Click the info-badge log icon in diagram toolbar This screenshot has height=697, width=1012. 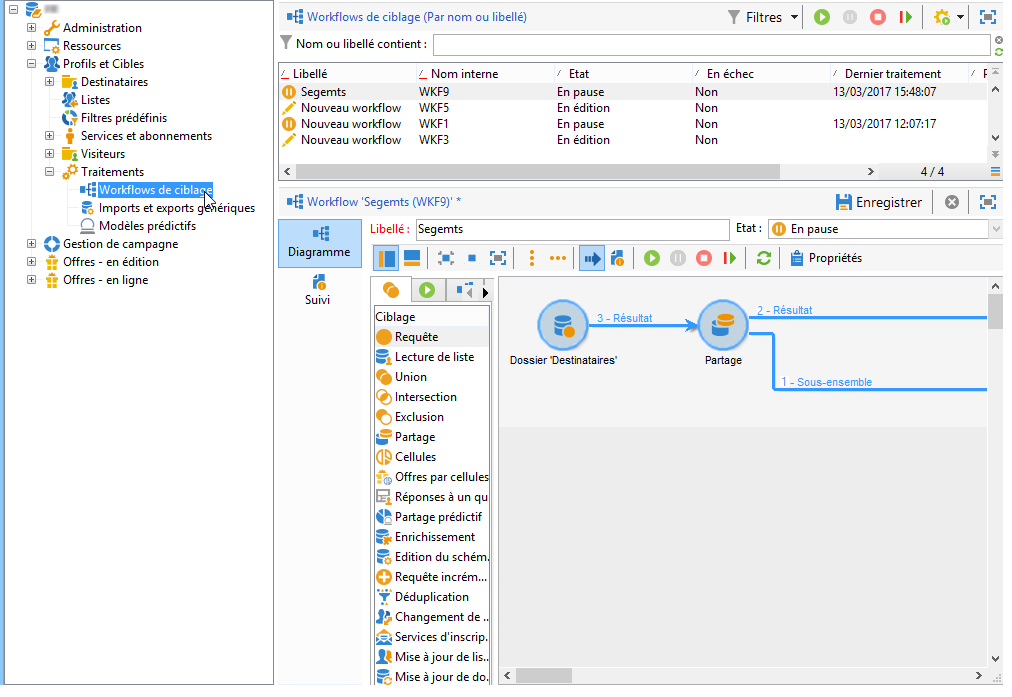[x=618, y=258]
